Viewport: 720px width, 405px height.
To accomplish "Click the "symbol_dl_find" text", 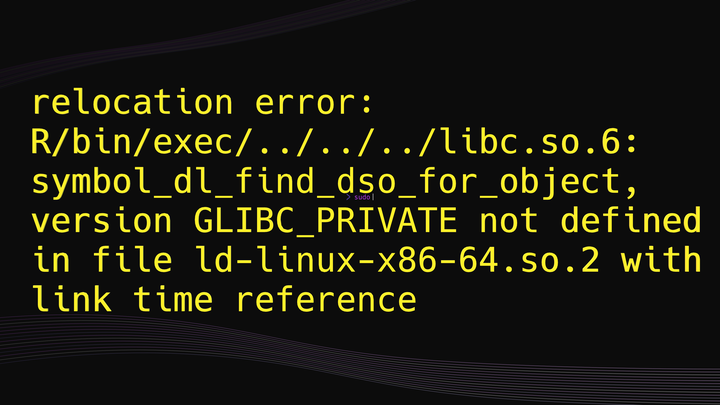I will coord(175,182).
